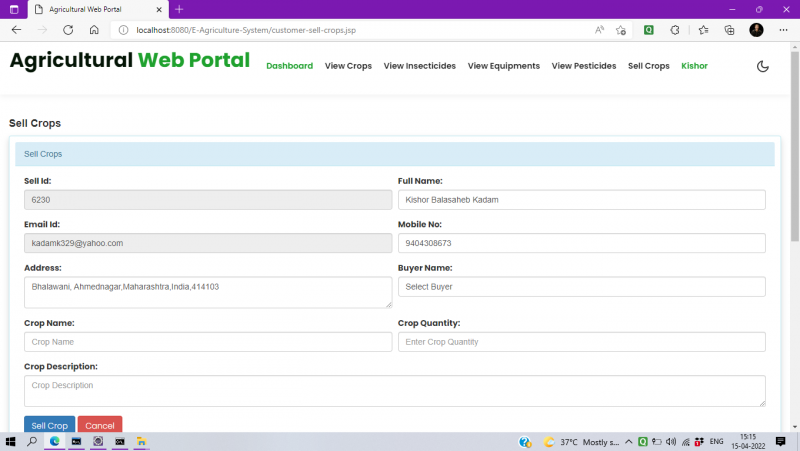
Task: Open a new browser tab
Action: click(x=179, y=9)
